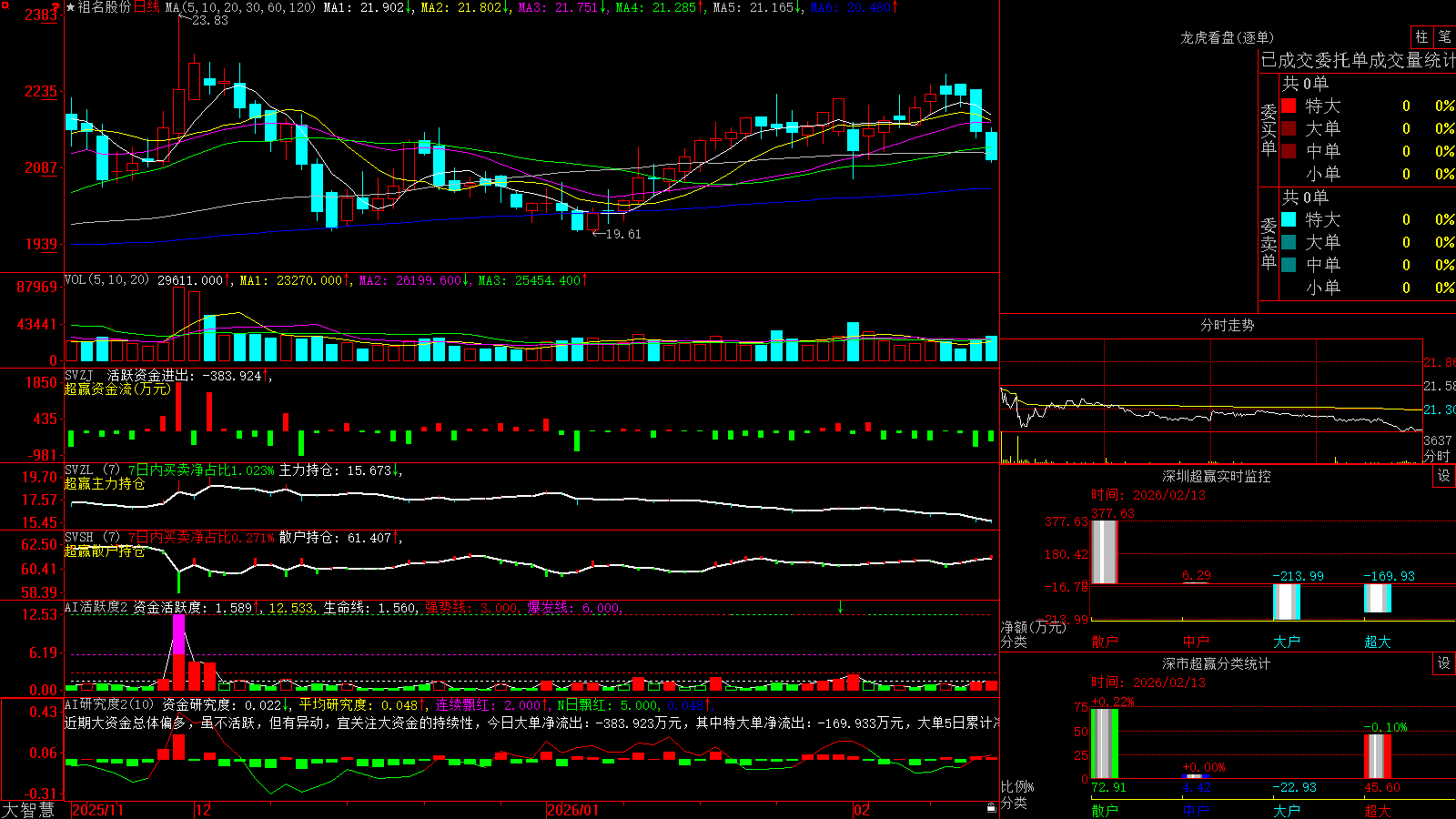This screenshot has width=1456, height=819.
Task: Click the 深圳超赢实时监控 panel title
Action: (1217, 476)
